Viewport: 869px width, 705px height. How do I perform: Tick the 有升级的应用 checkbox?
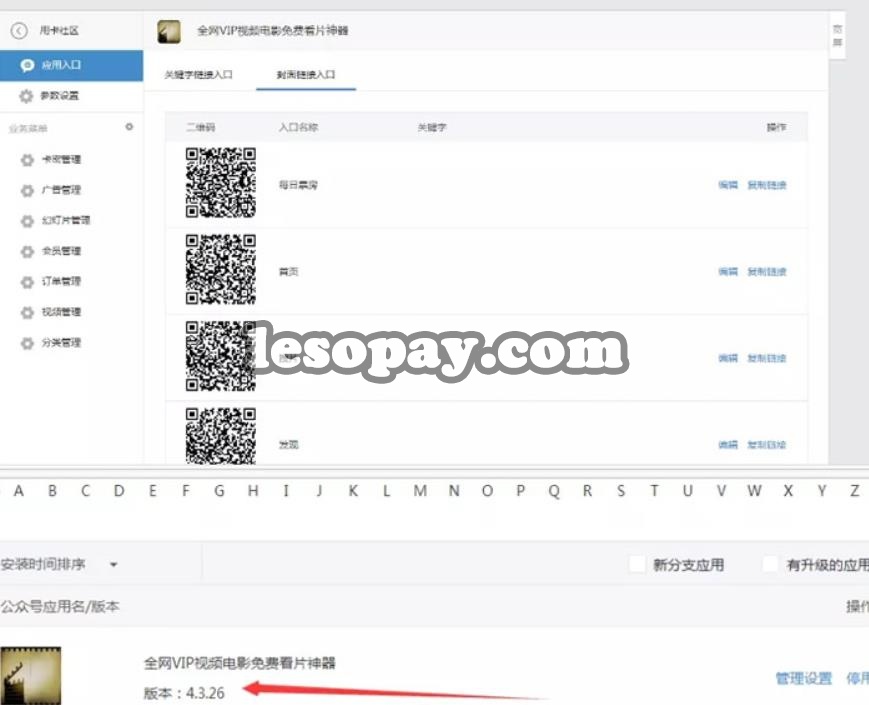[x=770, y=565]
